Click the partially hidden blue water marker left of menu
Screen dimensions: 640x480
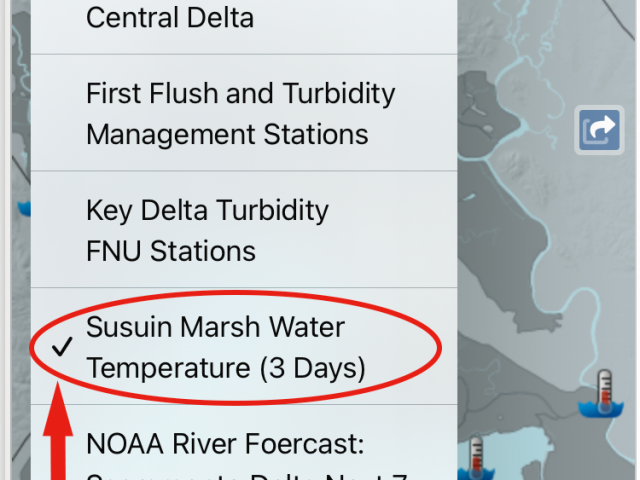click(24, 208)
